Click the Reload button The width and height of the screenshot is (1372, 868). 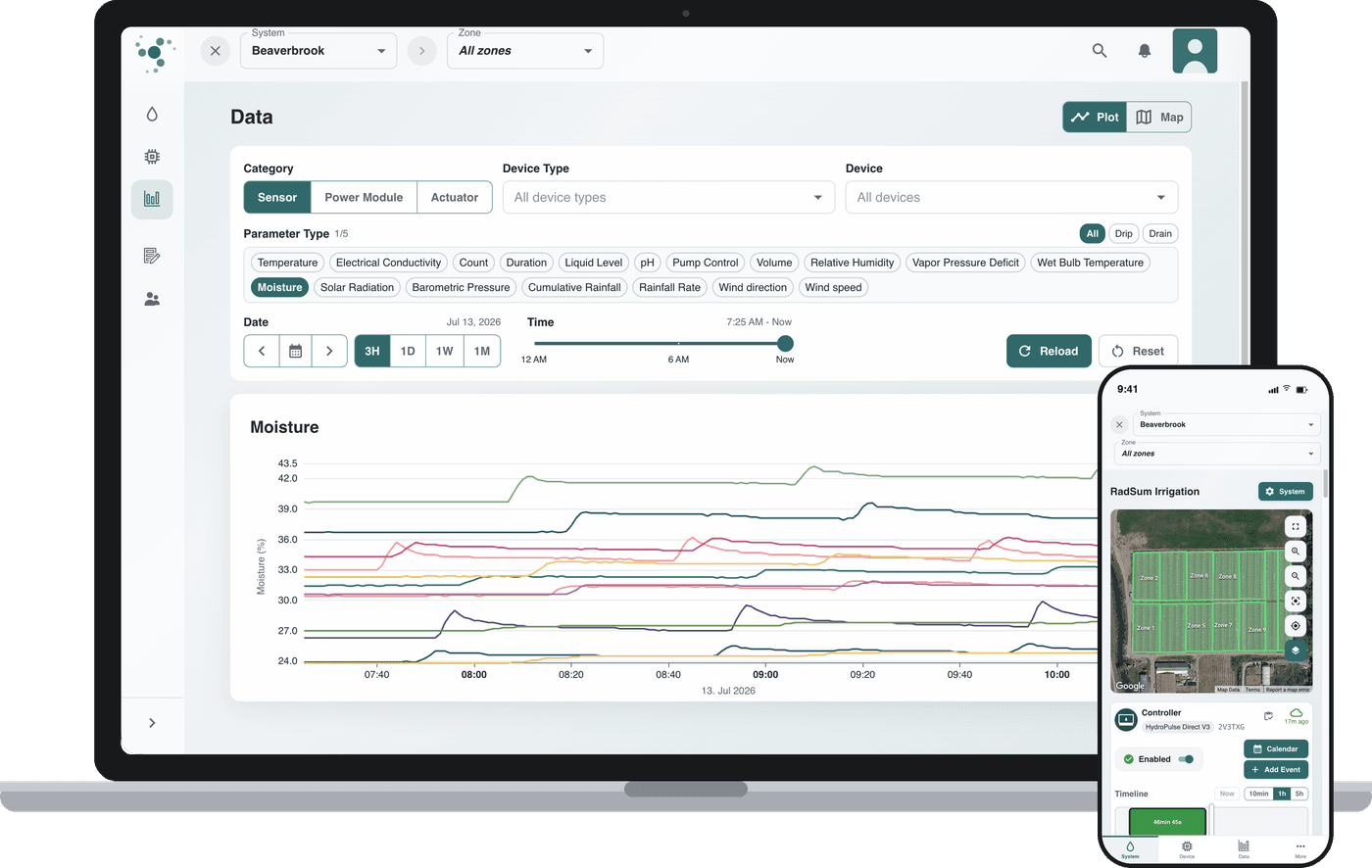(1049, 351)
